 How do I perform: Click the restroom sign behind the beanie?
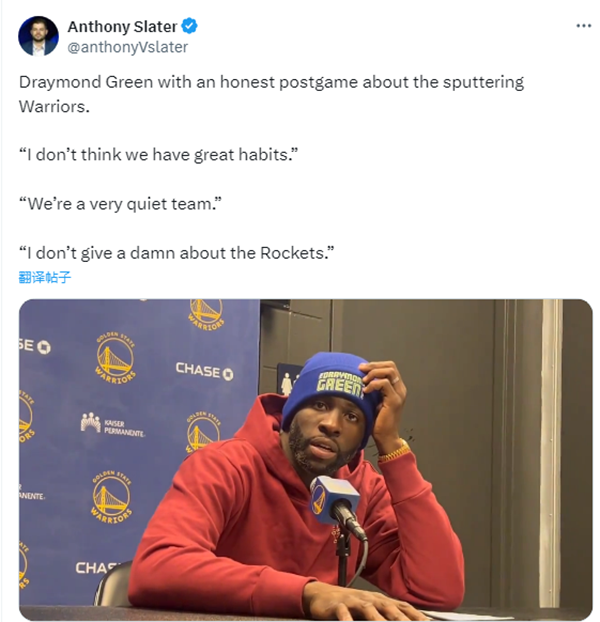point(286,379)
